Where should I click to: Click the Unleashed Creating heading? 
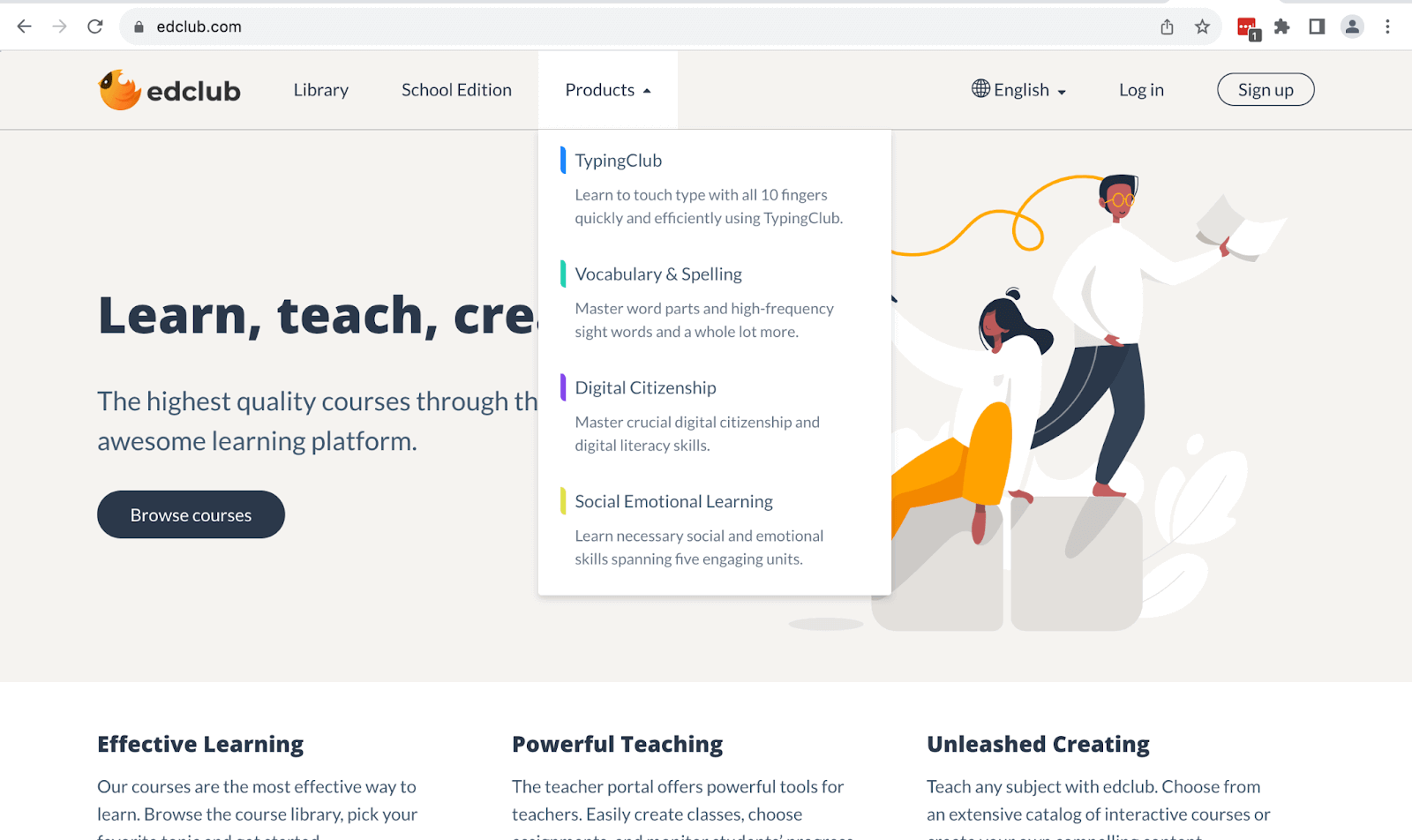(1038, 745)
